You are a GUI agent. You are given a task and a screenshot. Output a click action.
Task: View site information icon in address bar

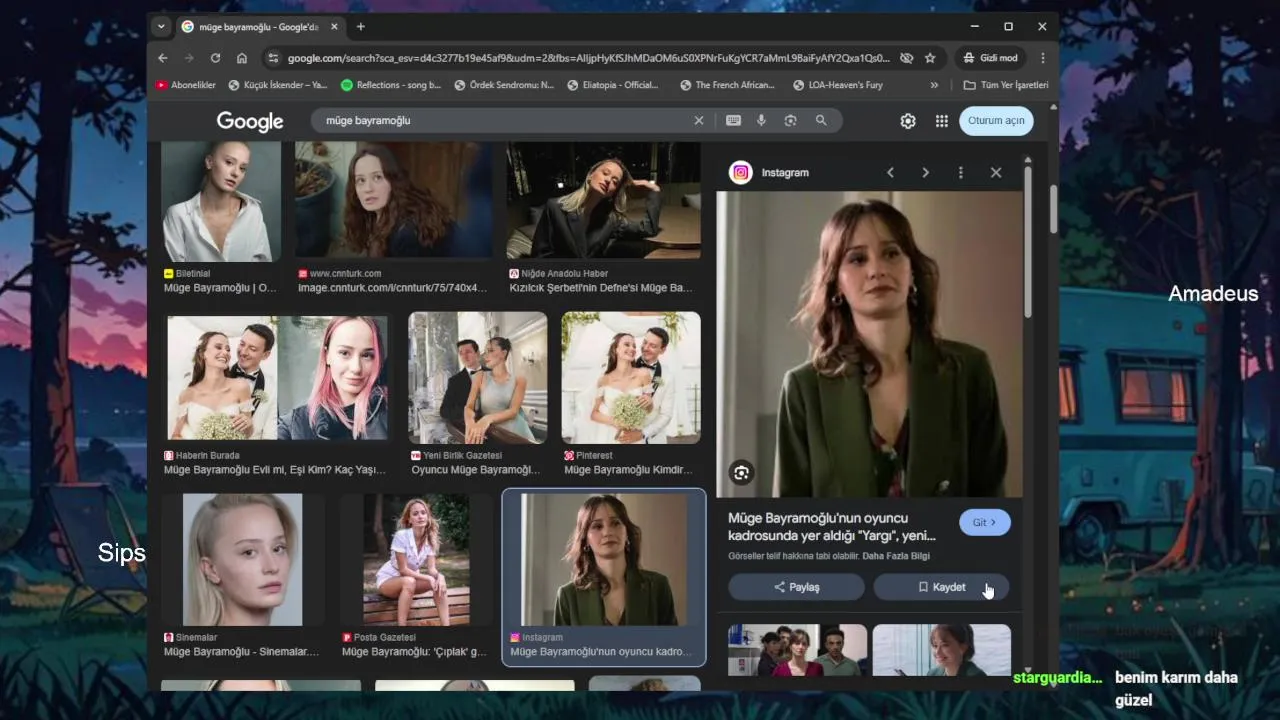click(x=273, y=58)
